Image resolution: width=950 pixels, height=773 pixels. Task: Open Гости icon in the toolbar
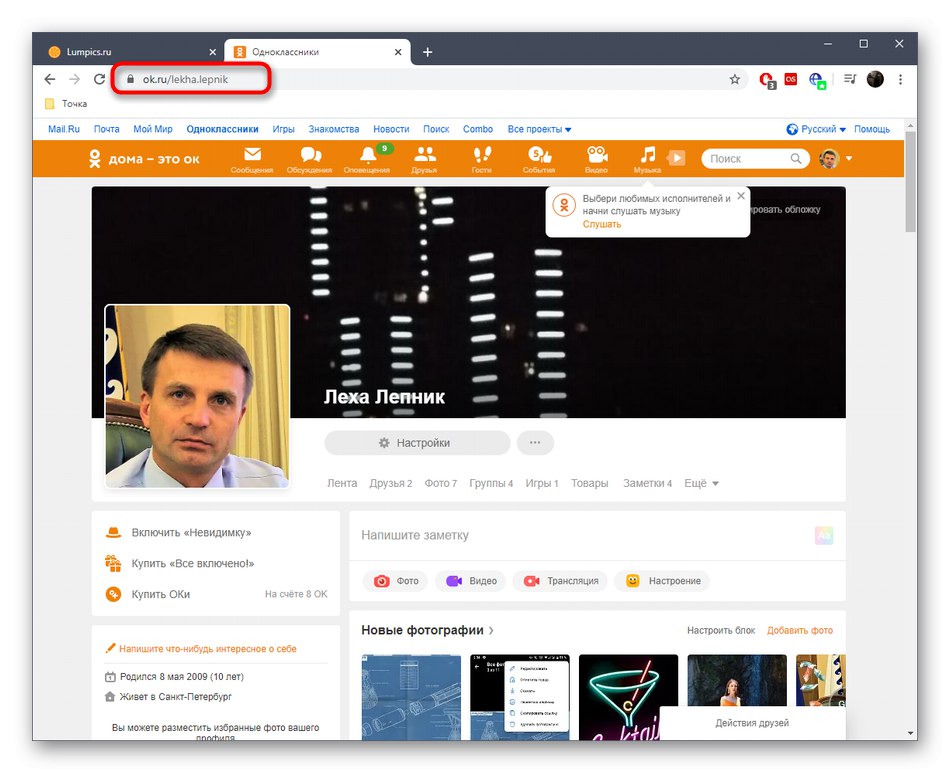tap(482, 158)
